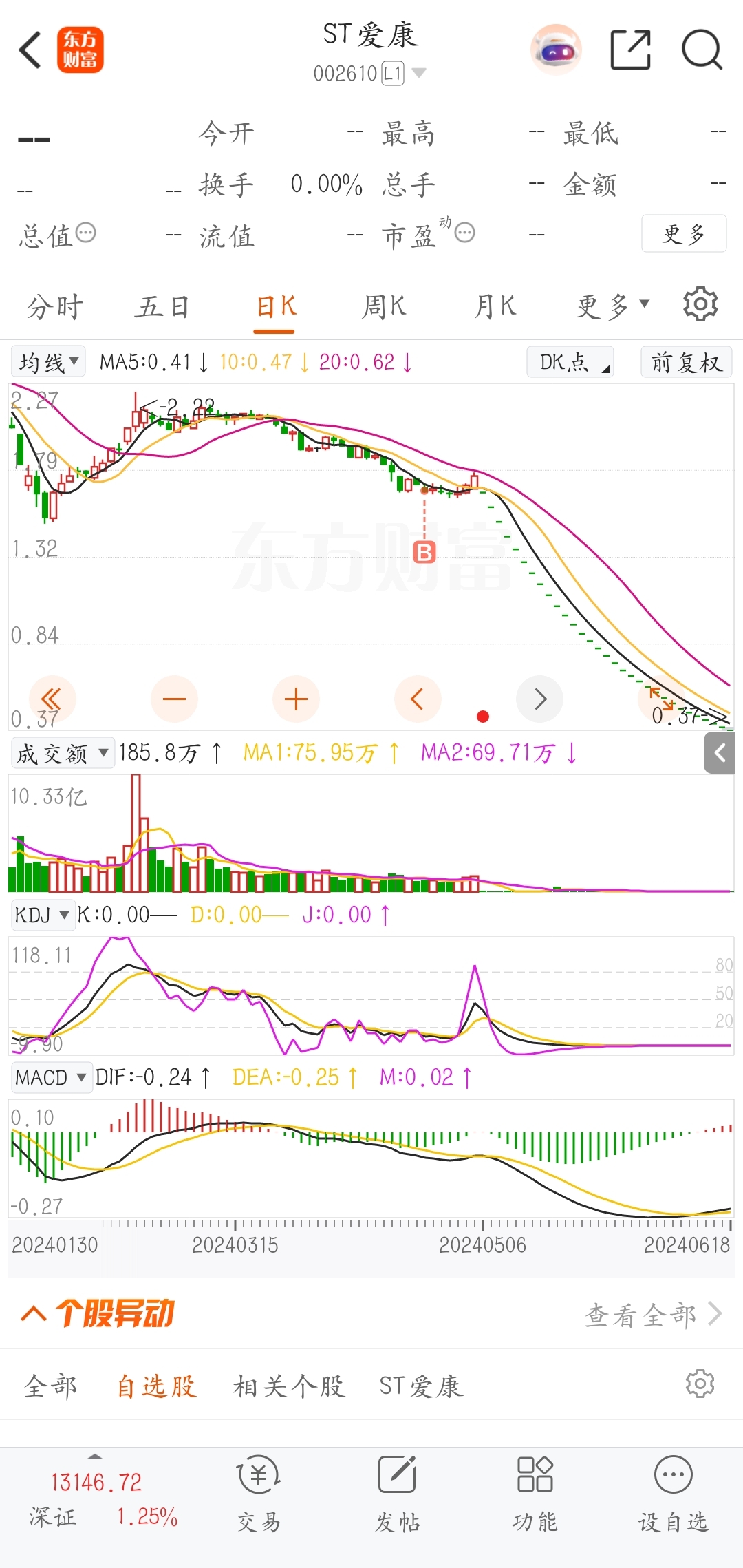Tap the 更多 quote details button
743x1568 pixels.
coord(684,234)
